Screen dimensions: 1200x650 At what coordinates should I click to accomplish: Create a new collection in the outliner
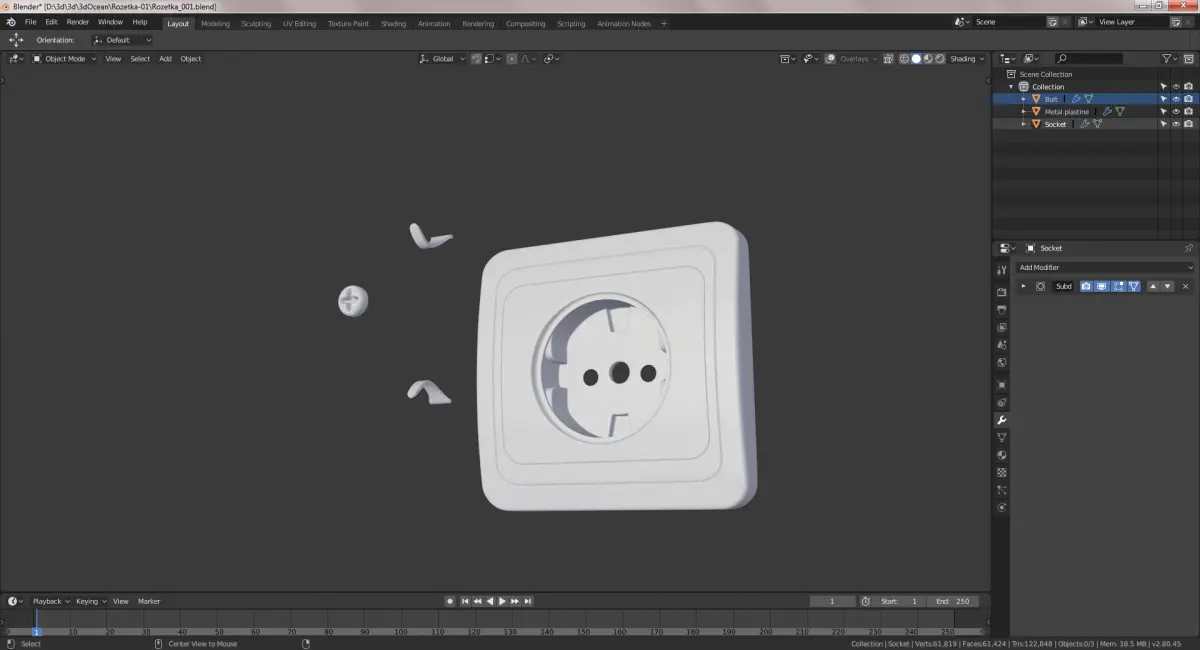pos(1188,59)
